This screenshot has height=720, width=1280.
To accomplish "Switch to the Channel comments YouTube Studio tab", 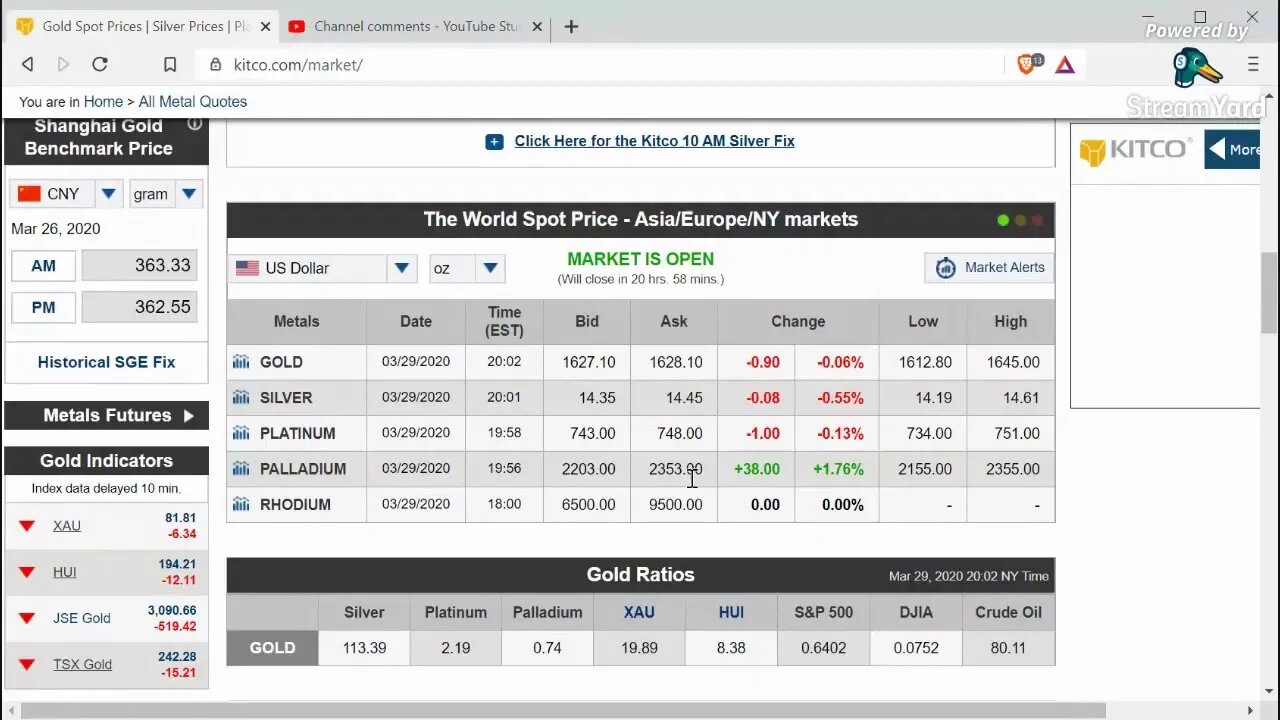I will [x=416, y=27].
